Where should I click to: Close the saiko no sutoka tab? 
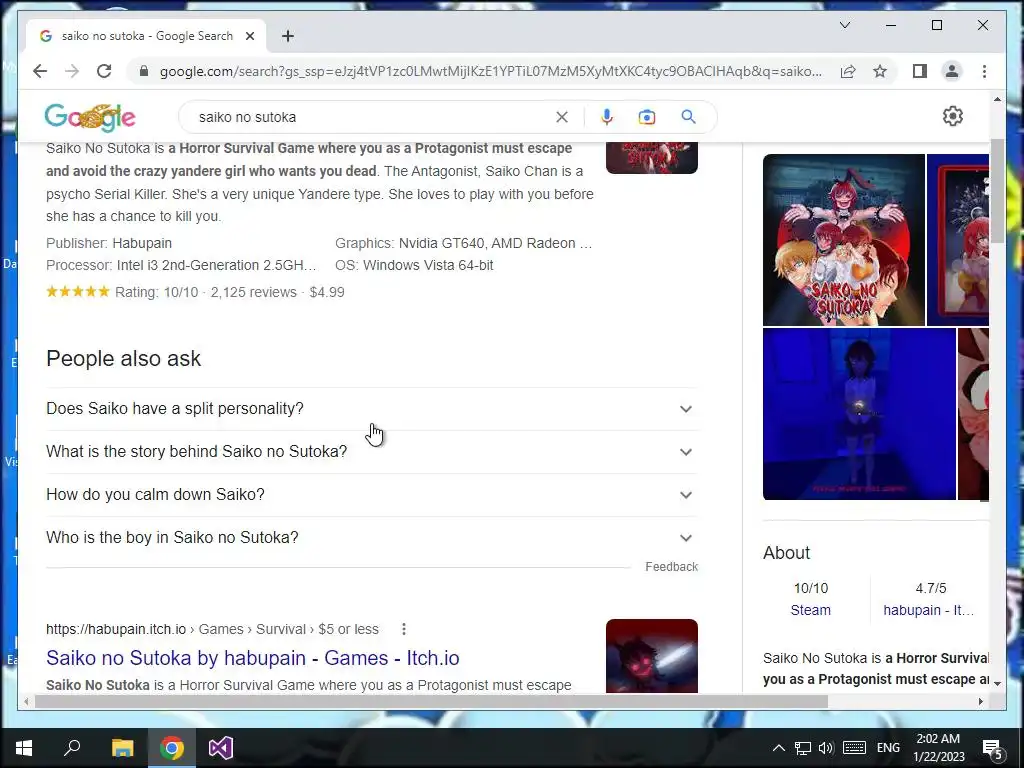pos(249,36)
